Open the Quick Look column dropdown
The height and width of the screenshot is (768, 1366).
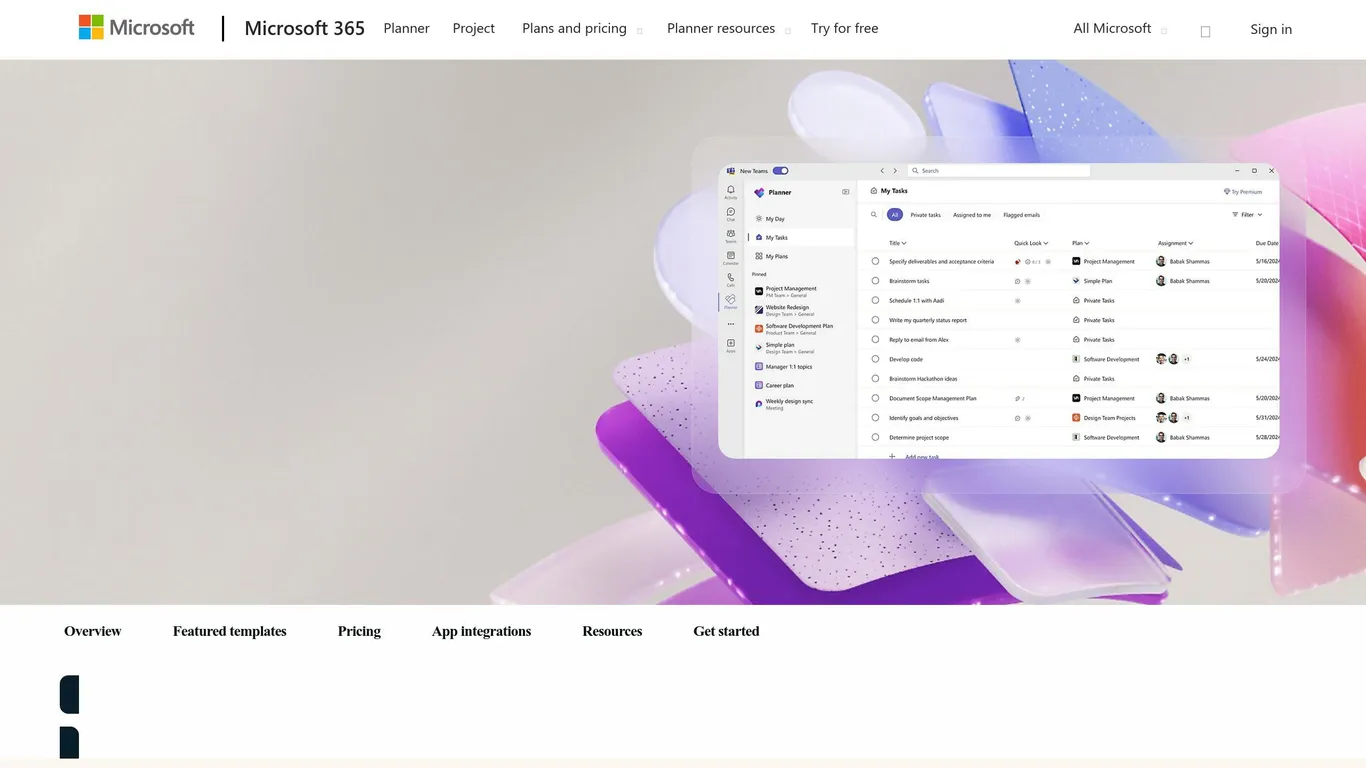pos(1031,243)
